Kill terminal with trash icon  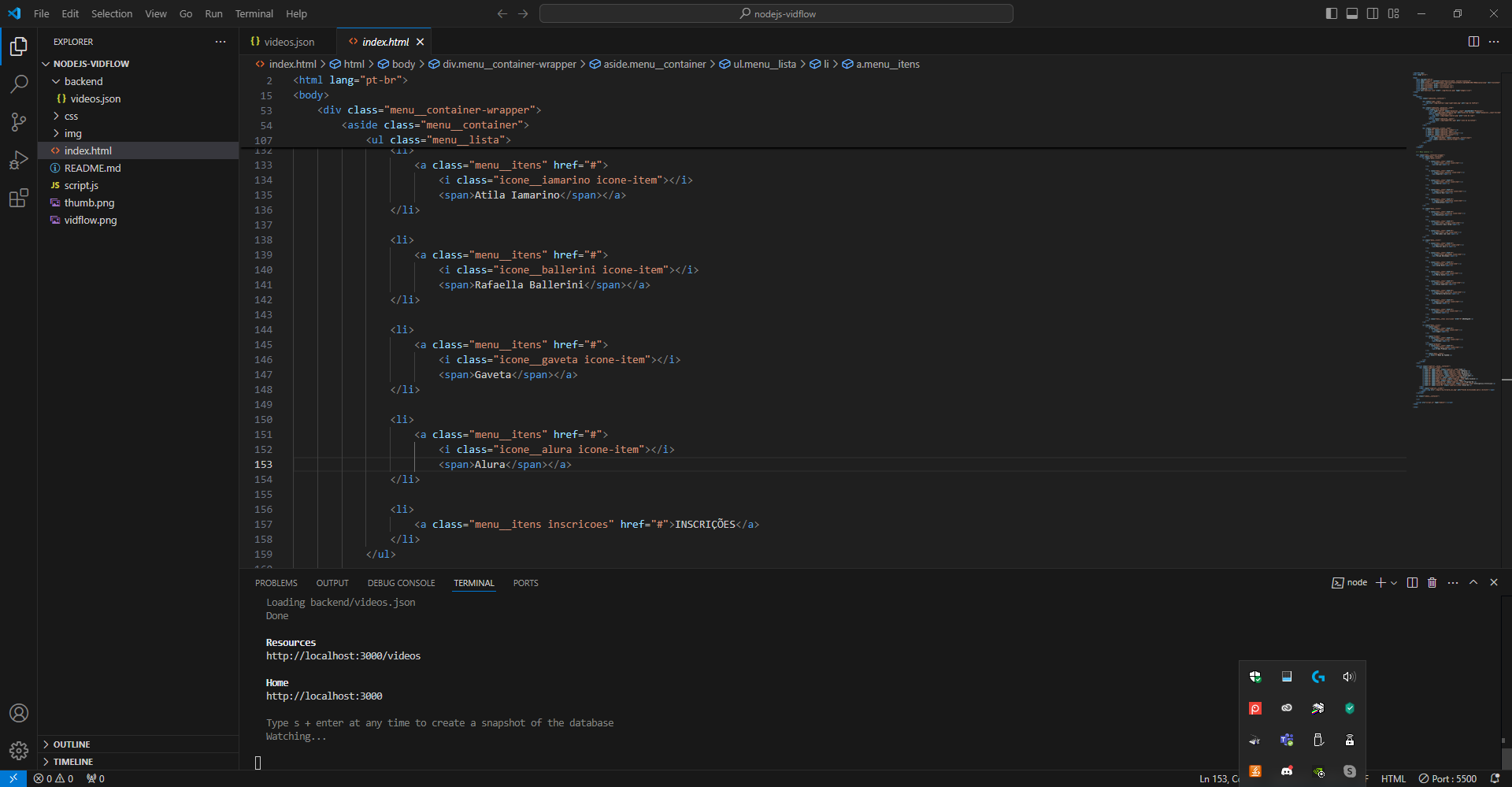coord(1432,583)
